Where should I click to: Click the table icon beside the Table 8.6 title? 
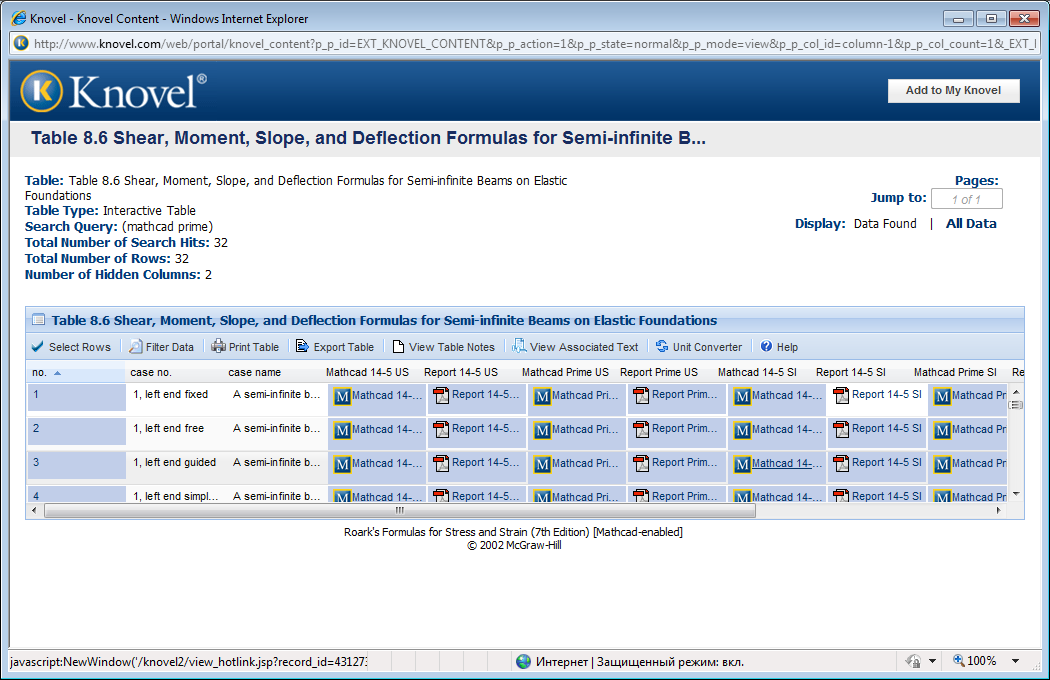39,320
